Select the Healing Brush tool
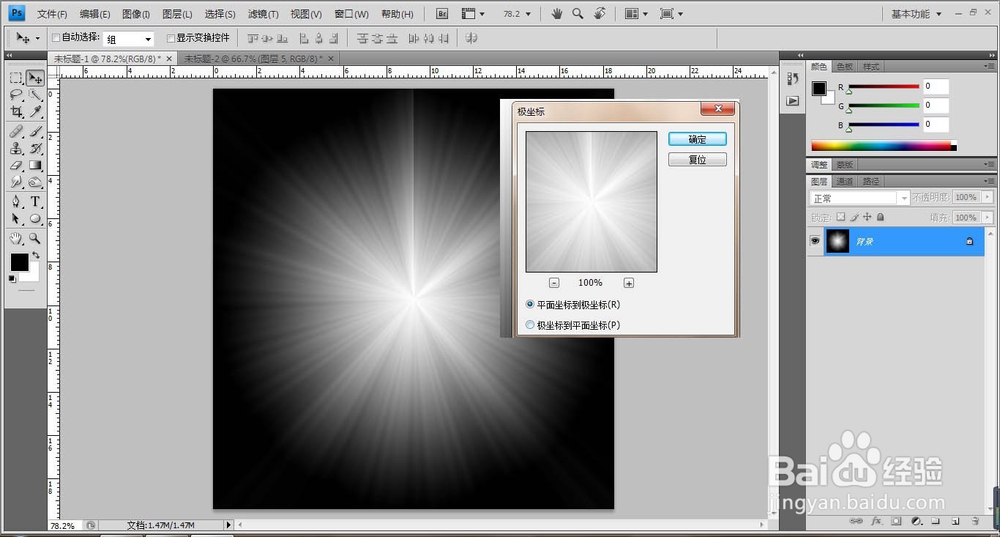This screenshot has width=1000, height=537. pos(16,132)
